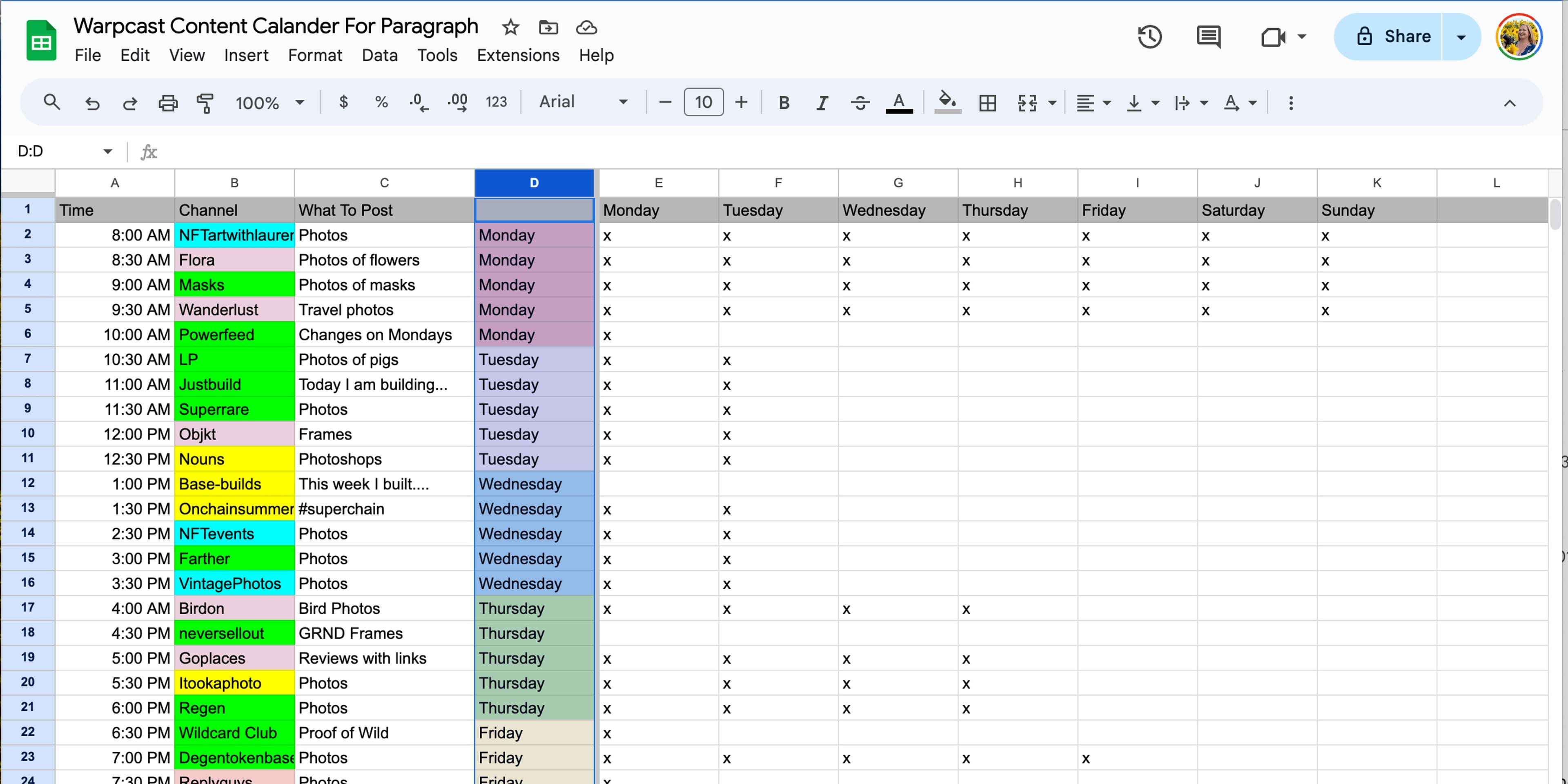Screen dimensions: 1568x784
Task: Open the Help menu
Action: click(x=596, y=56)
